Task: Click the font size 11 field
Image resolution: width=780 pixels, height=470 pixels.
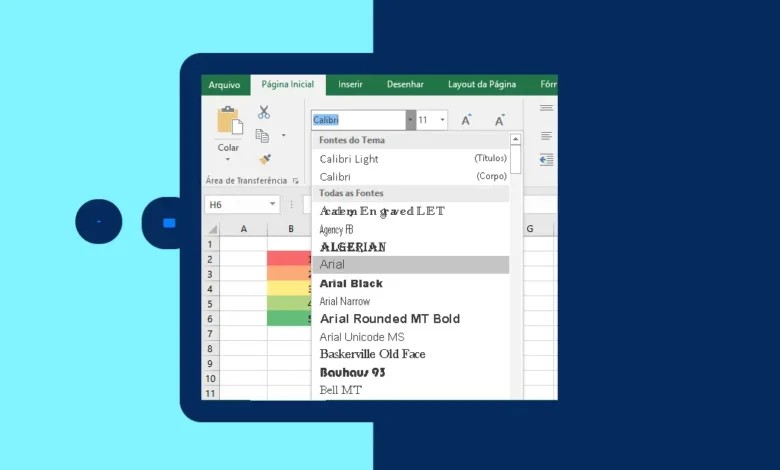Action: 427,120
